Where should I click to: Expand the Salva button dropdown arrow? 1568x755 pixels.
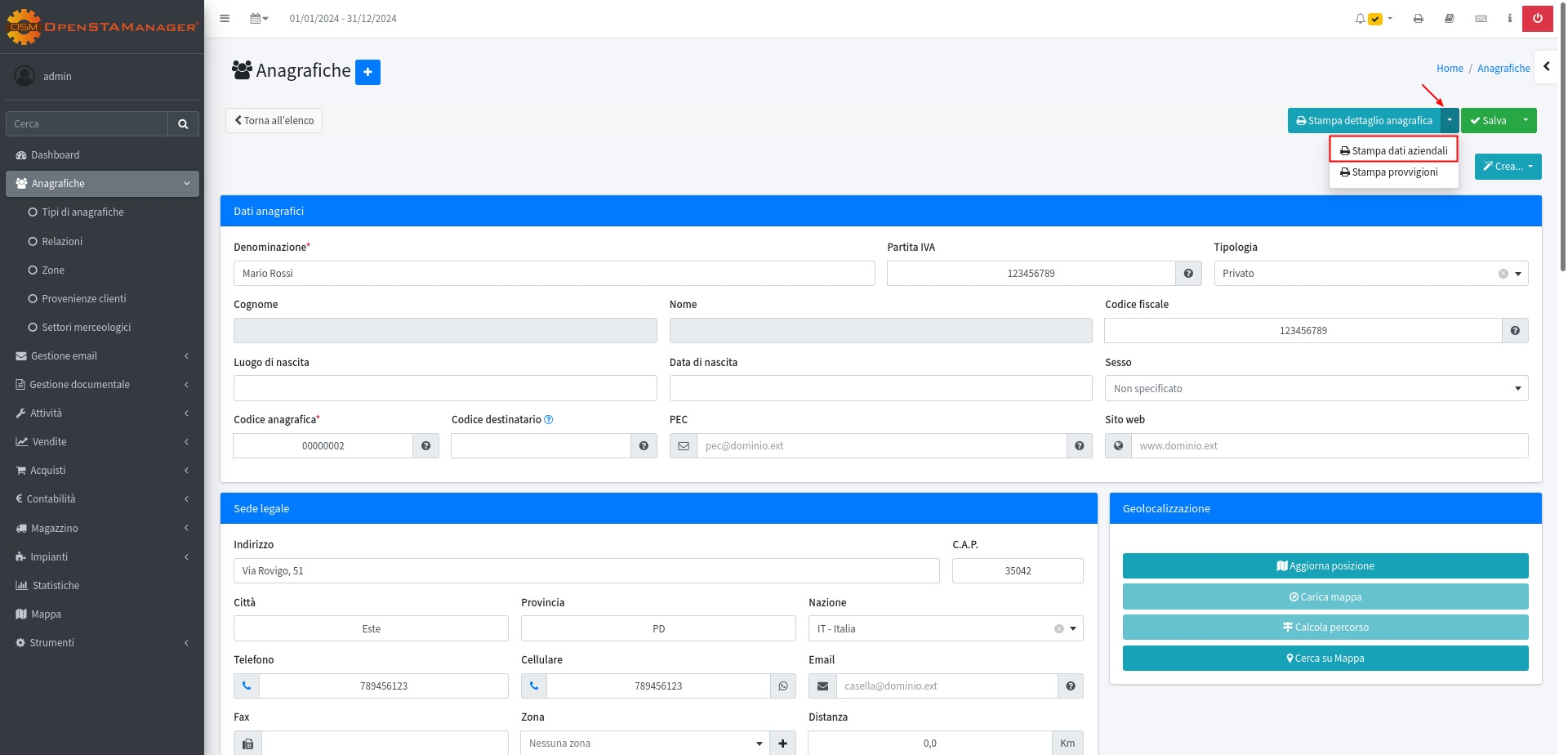tap(1525, 121)
